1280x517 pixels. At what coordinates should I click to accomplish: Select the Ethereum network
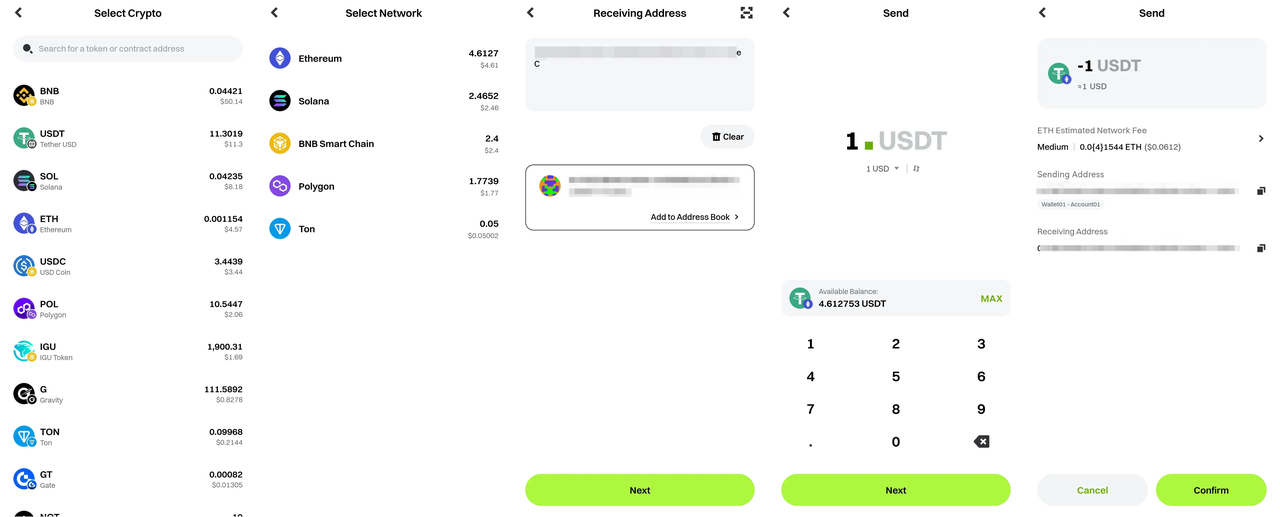point(384,59)
